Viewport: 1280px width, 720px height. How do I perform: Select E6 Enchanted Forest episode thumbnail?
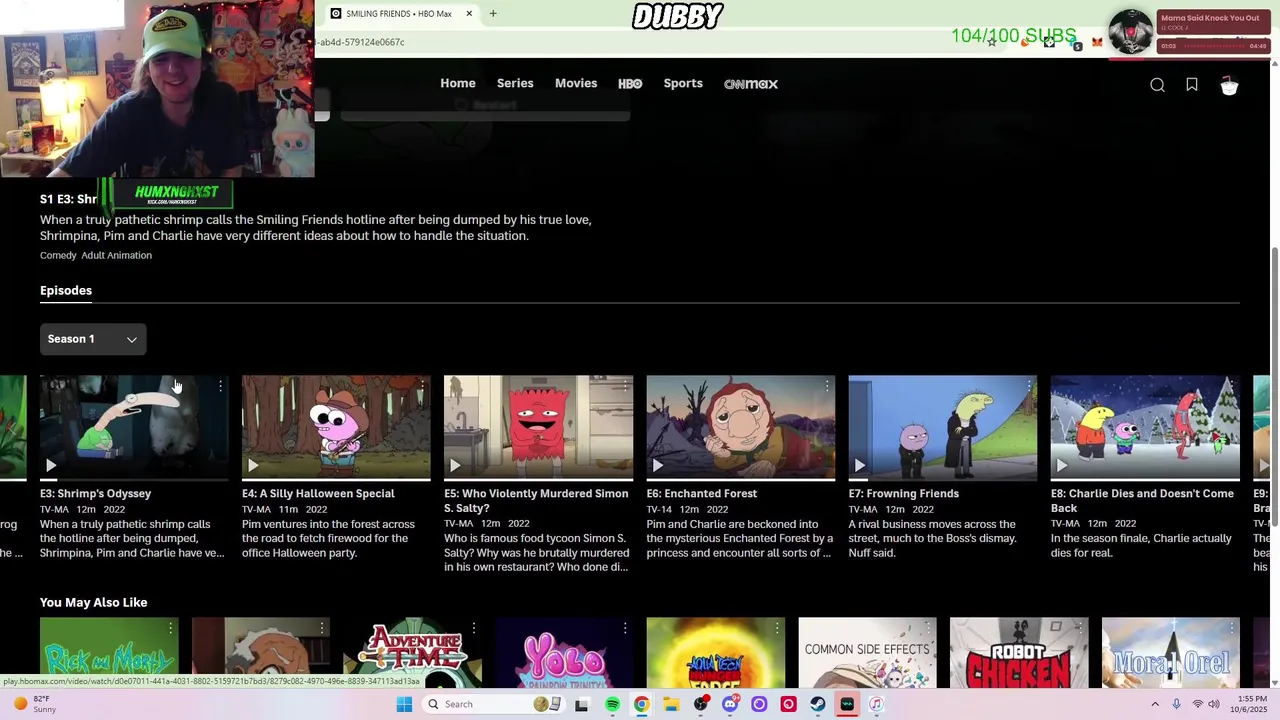[x=740, y=428]
